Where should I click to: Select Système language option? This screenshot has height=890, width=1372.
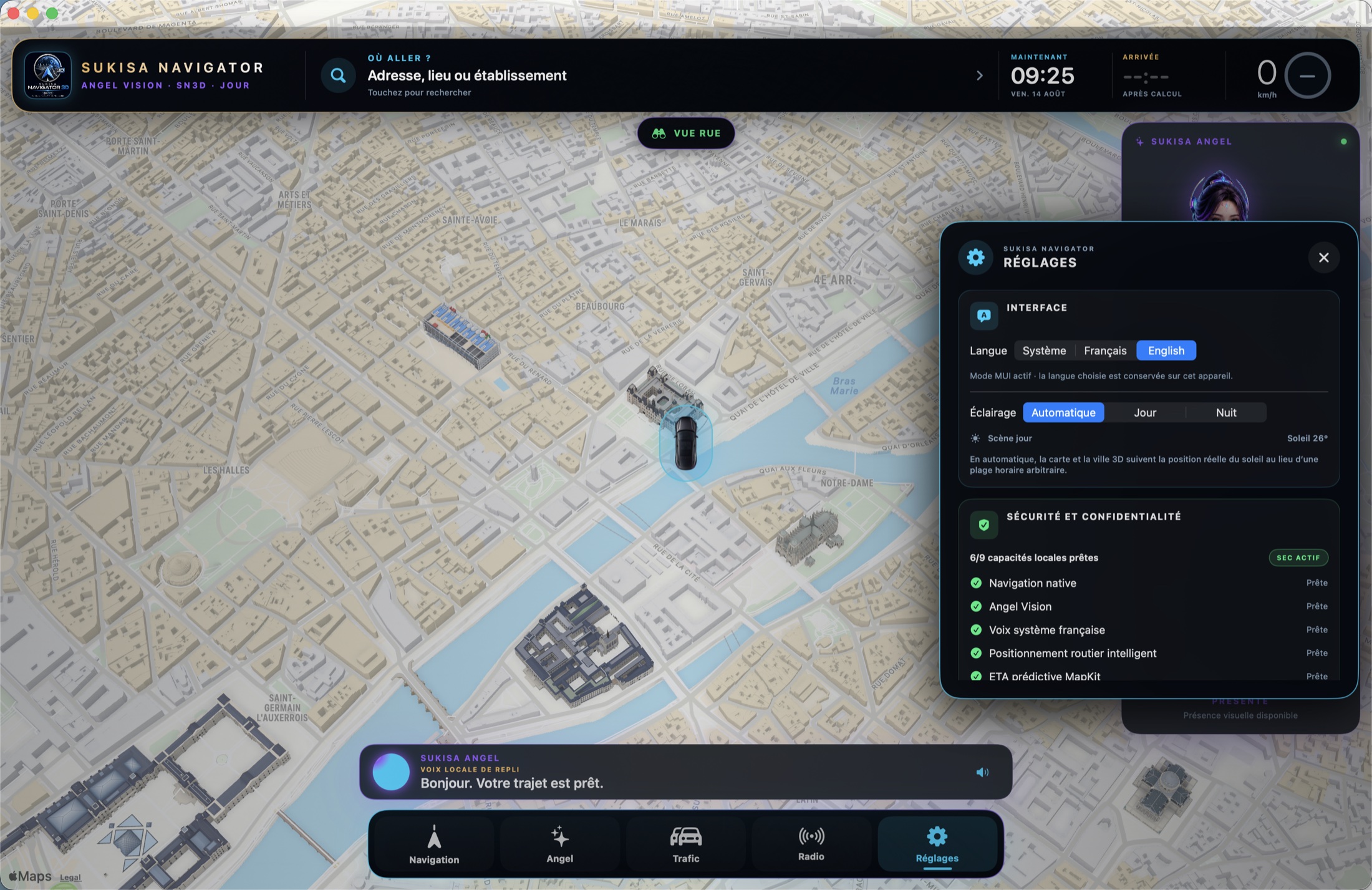click(x=1044, y=351)
